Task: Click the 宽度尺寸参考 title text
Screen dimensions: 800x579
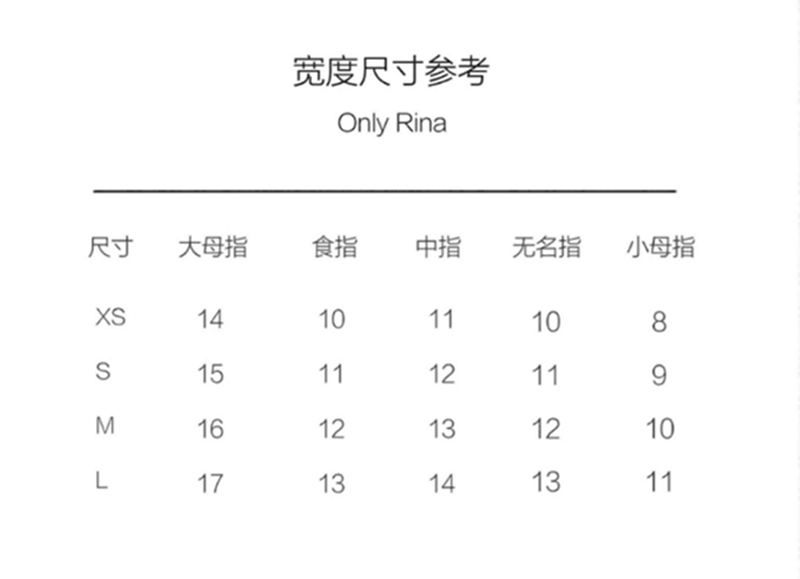Action: (391, 73)
